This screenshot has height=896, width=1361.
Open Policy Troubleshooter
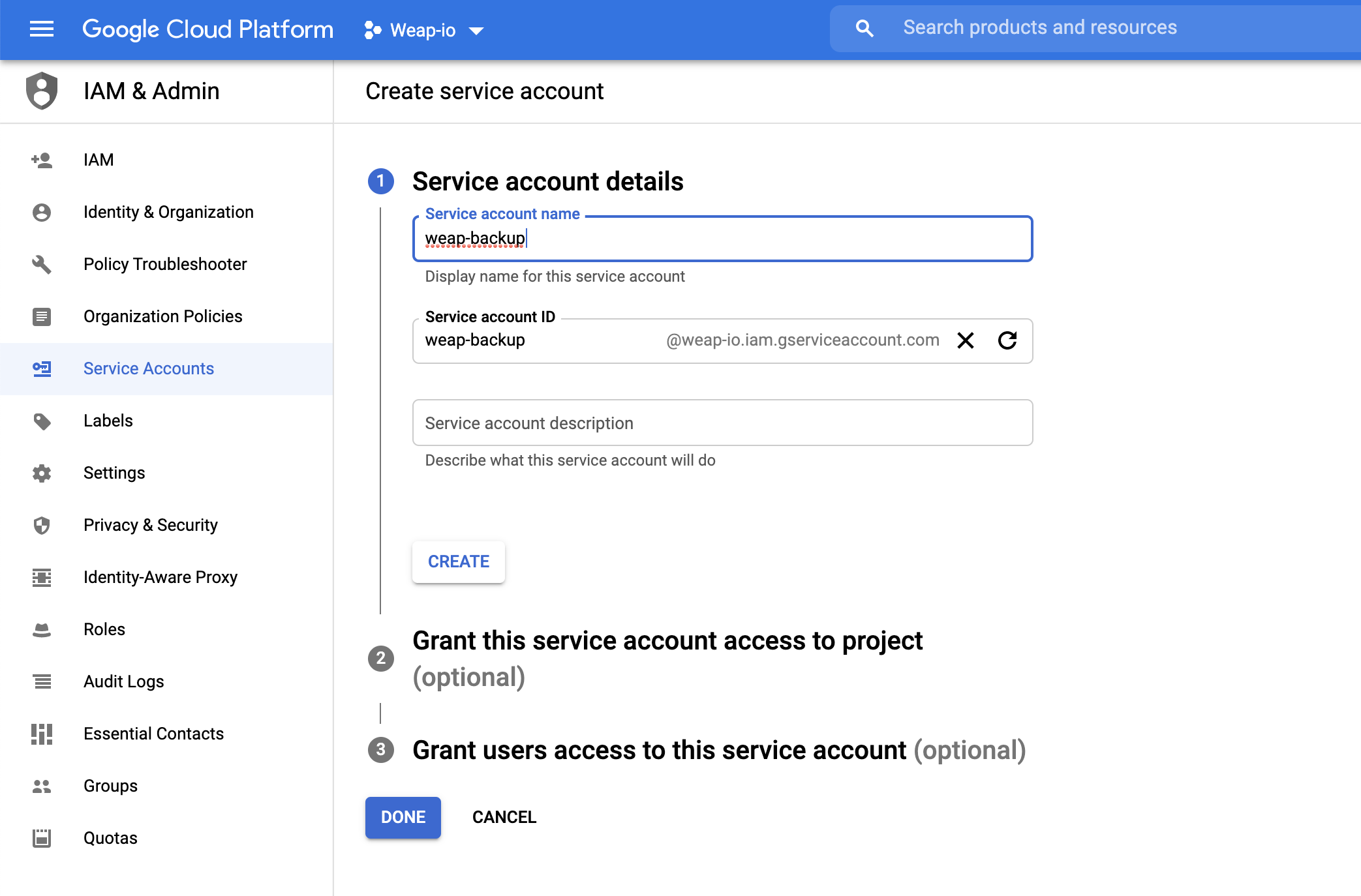(167, 264)
